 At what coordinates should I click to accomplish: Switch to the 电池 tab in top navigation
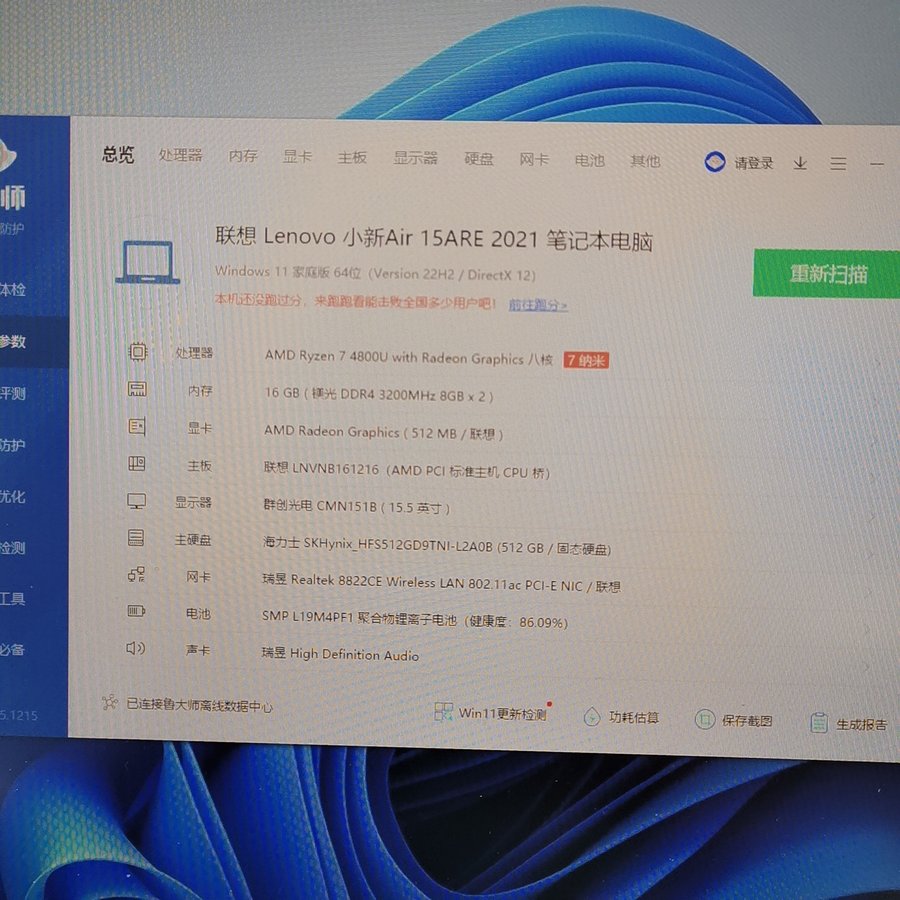[x=589, y=161]
